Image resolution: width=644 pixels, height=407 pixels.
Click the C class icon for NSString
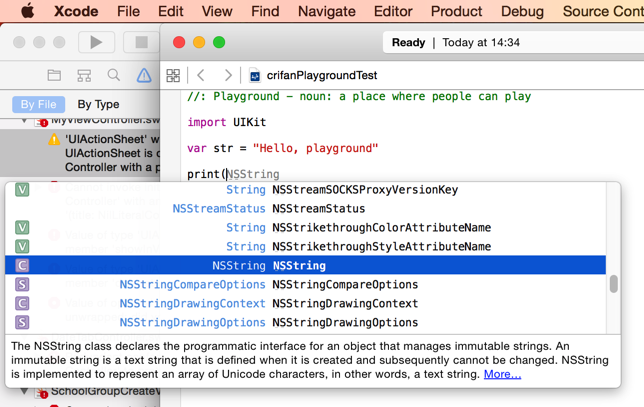[22, 265]
